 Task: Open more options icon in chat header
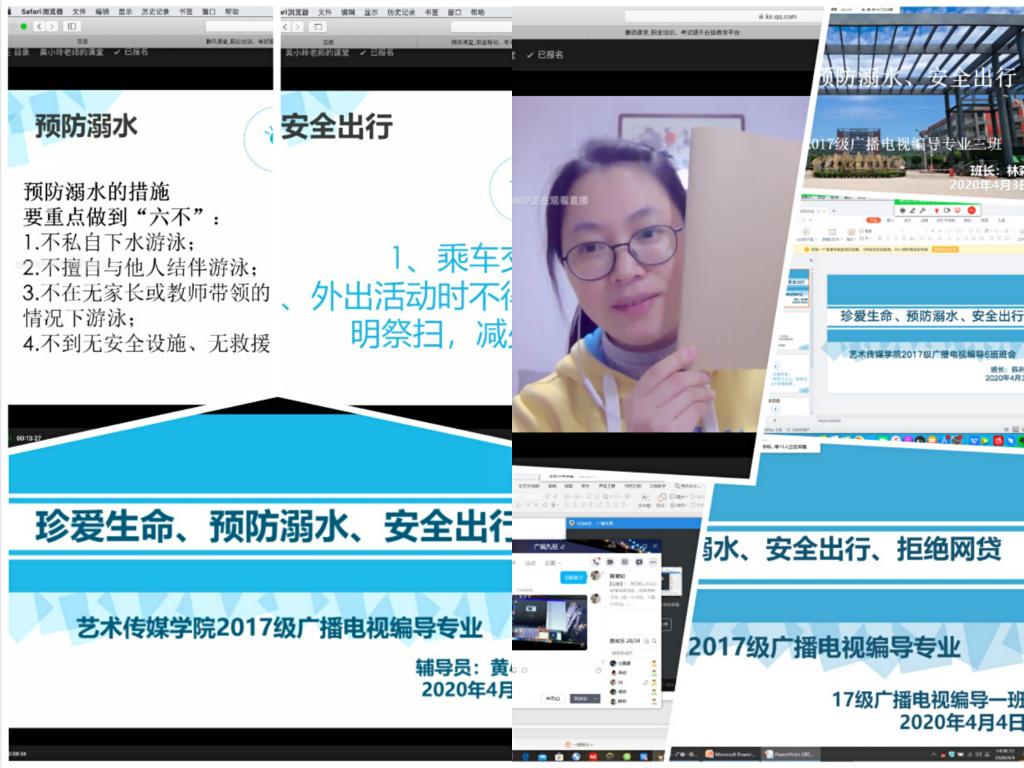coord(653,562)
